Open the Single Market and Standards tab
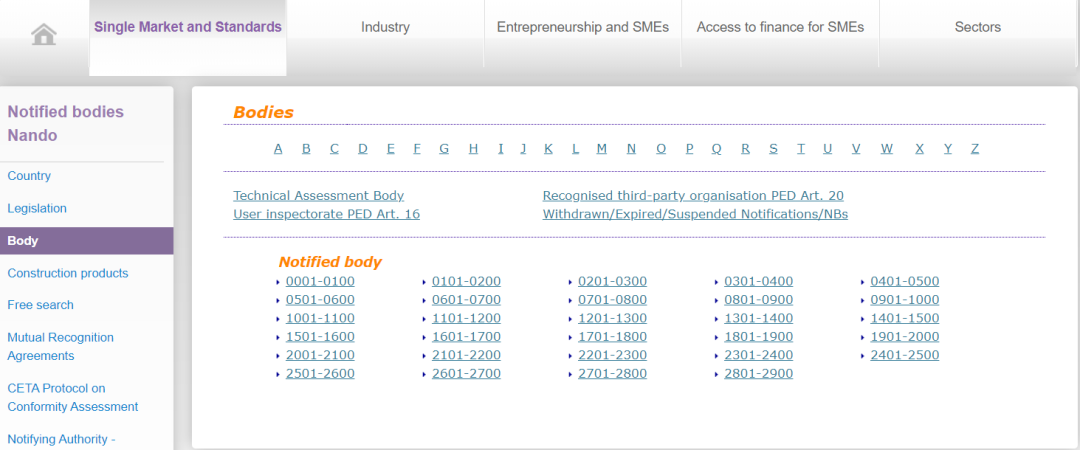Screen dimensions: 1080x450 (188, 27)
